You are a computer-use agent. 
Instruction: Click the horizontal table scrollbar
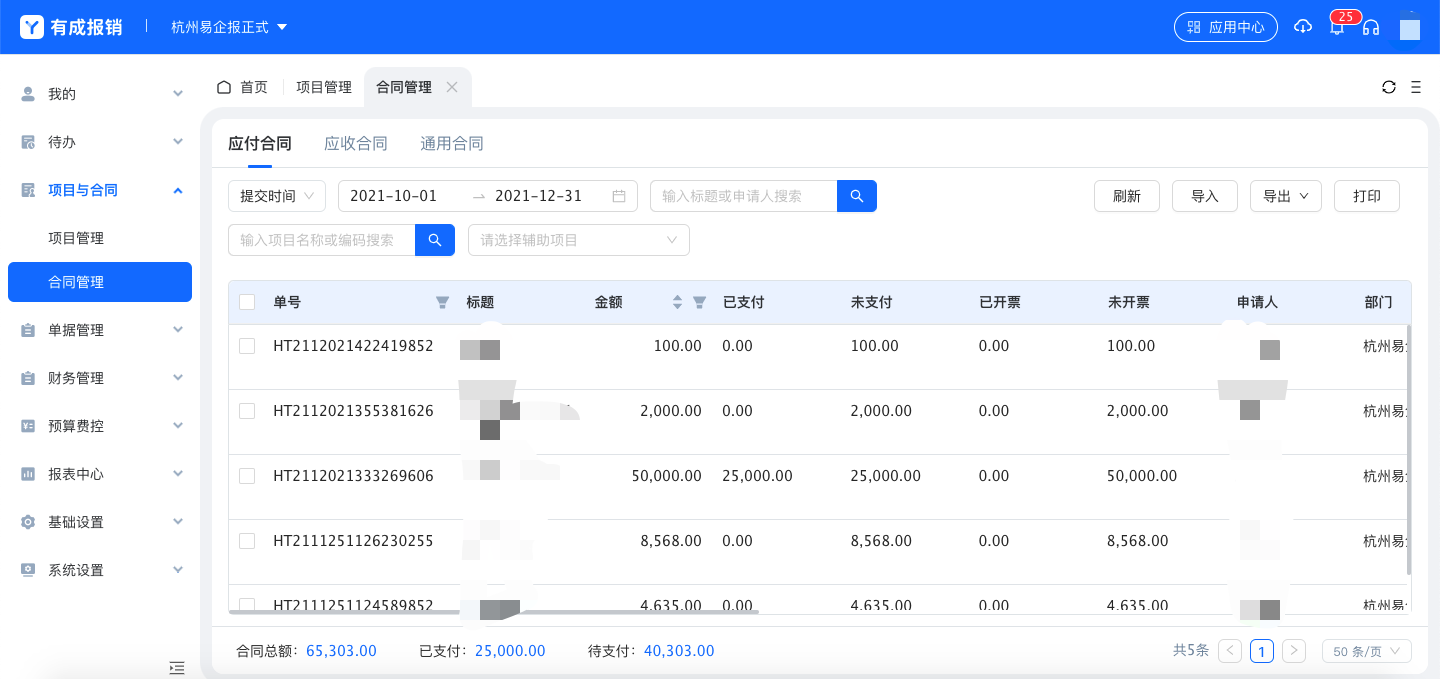pyautogui.click(x=494, y=611)
